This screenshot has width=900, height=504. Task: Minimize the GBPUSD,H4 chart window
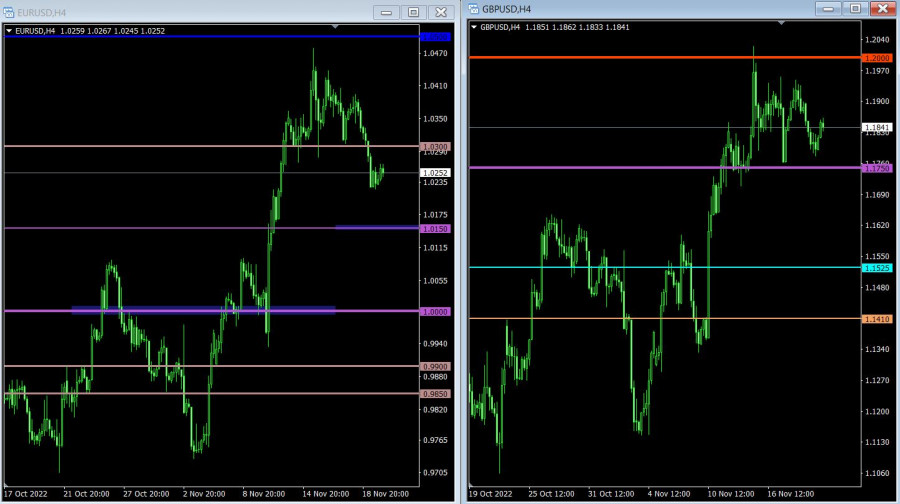click(x=828, y=9)
